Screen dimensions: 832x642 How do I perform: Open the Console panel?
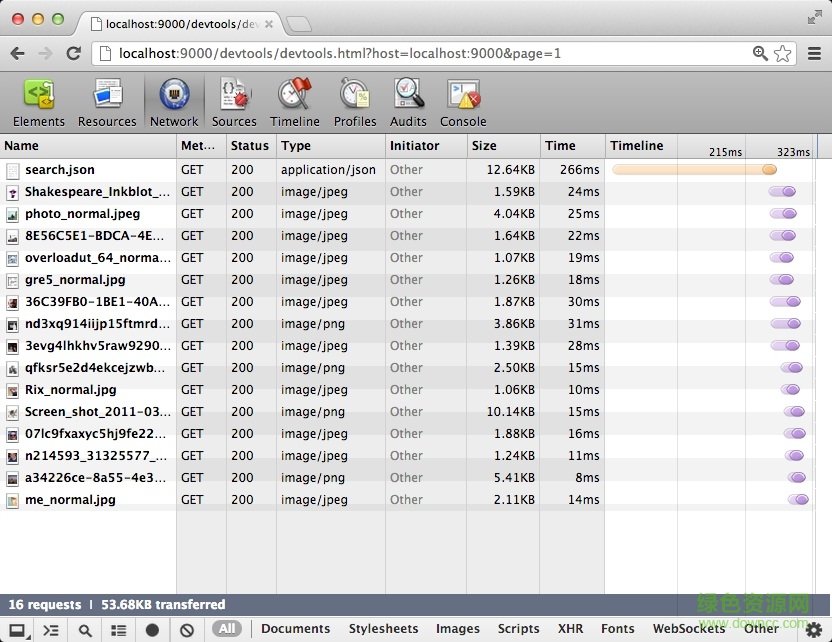[x=462, y=102]
